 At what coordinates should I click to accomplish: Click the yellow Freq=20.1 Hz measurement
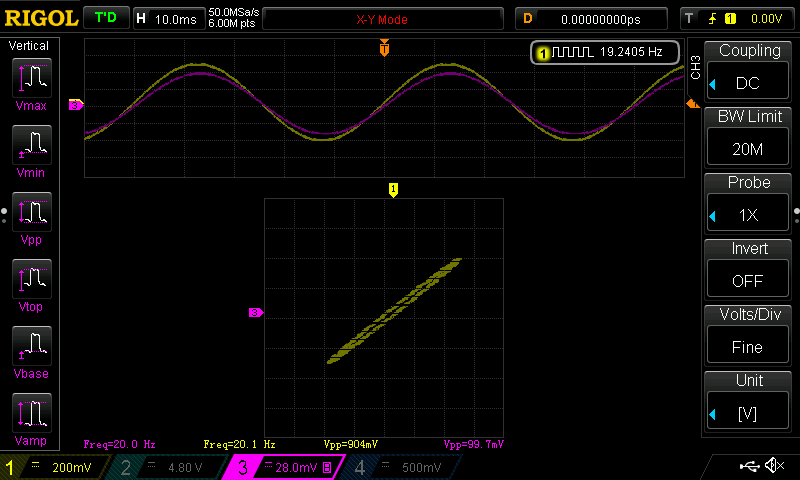click(x=239, y=444)
